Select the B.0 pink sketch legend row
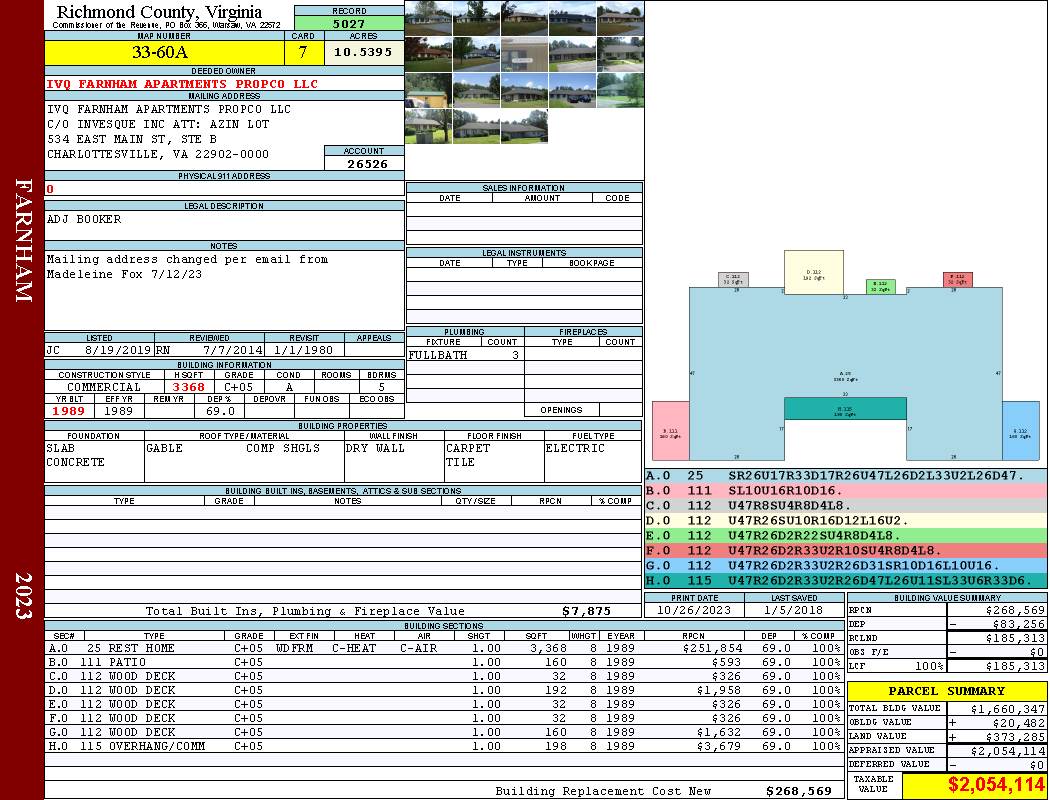1050x800 pixels. click(846, 491)
